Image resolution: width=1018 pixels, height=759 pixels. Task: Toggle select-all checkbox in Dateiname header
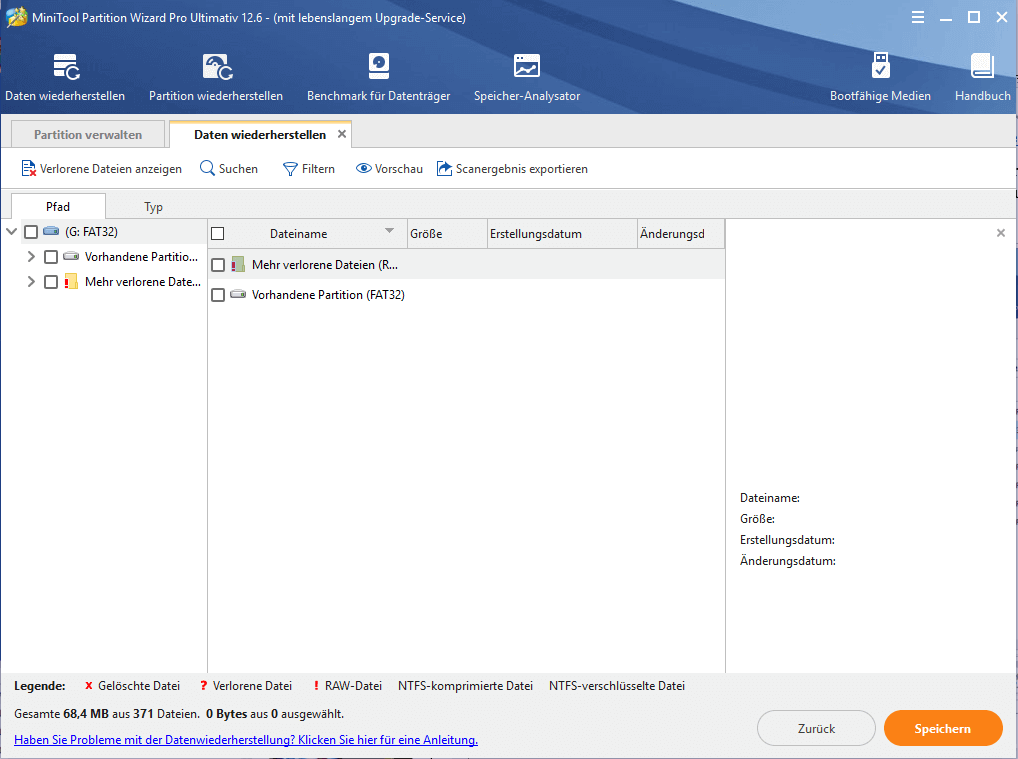click(217, 234)
